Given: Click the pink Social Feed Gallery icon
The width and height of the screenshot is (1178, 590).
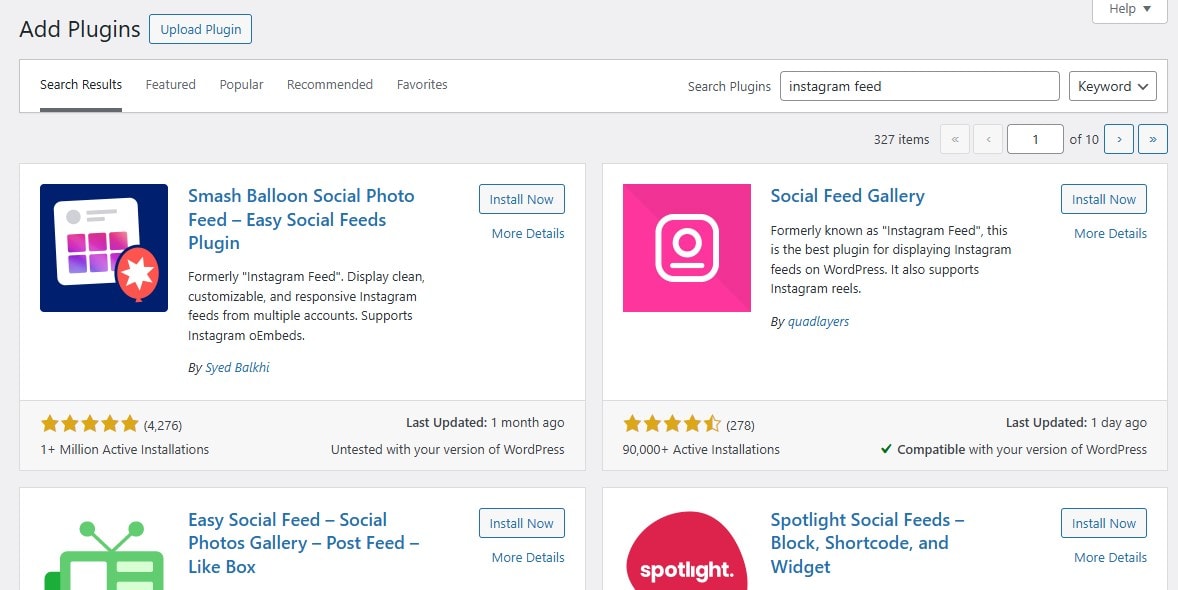Looking at the screenshot, I should [x=687, y=248].
